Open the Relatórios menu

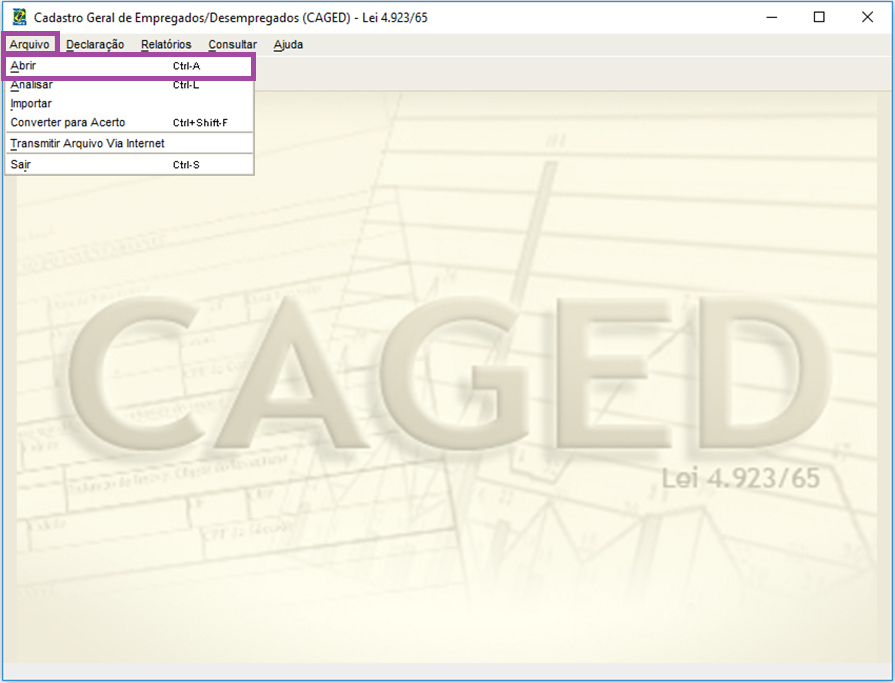166,45
